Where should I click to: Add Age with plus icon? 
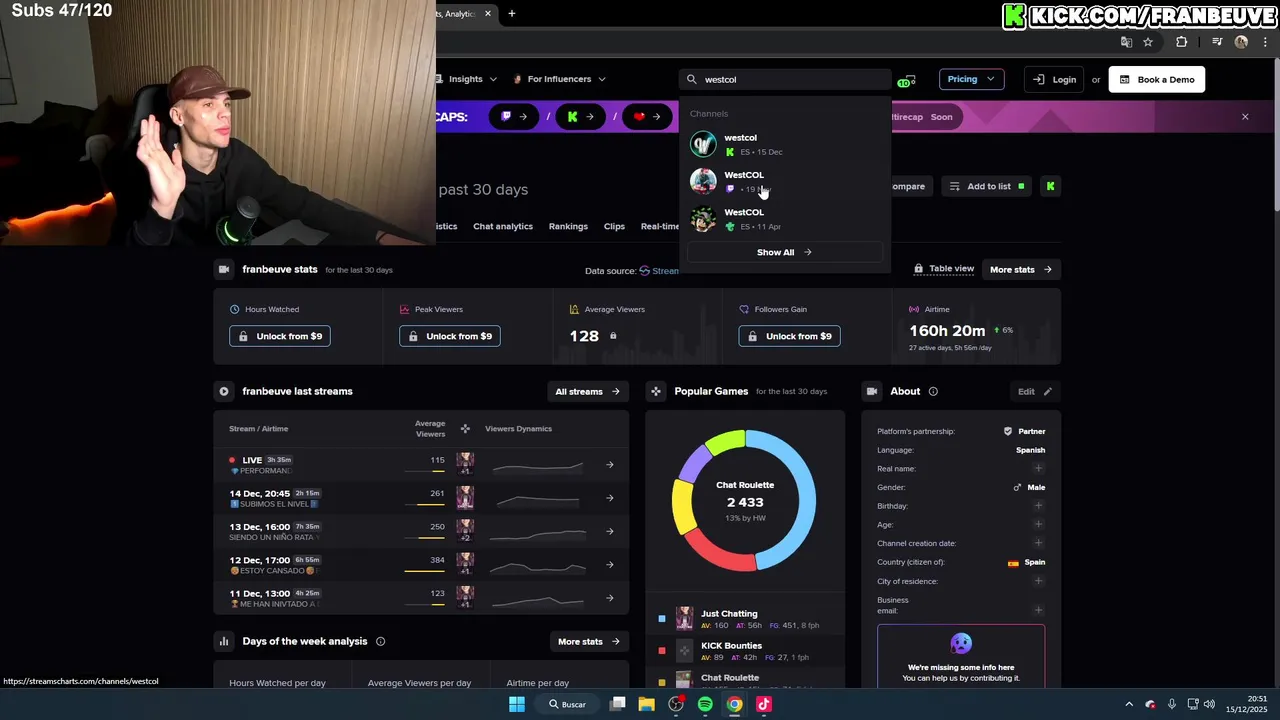coord(1038,524)
